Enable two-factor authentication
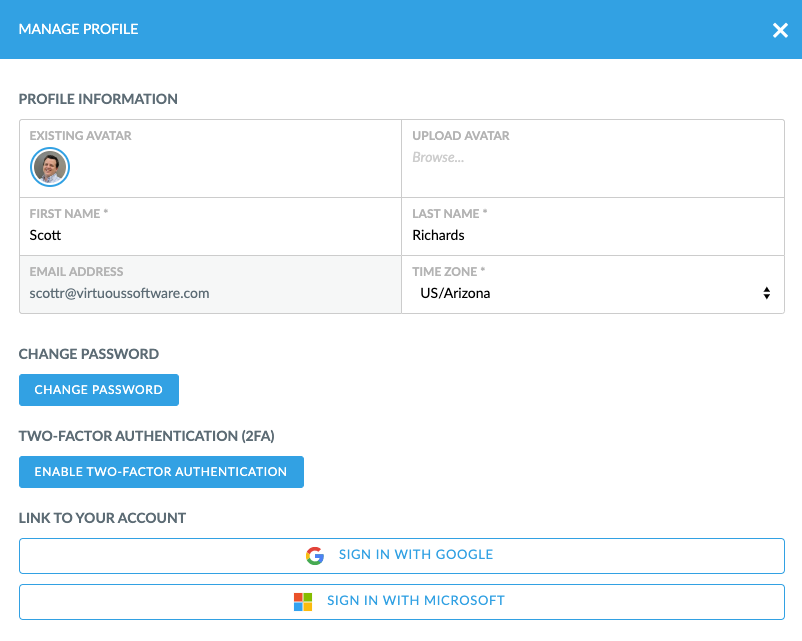This screenshot has height=641, width=802. click(161, 472)
